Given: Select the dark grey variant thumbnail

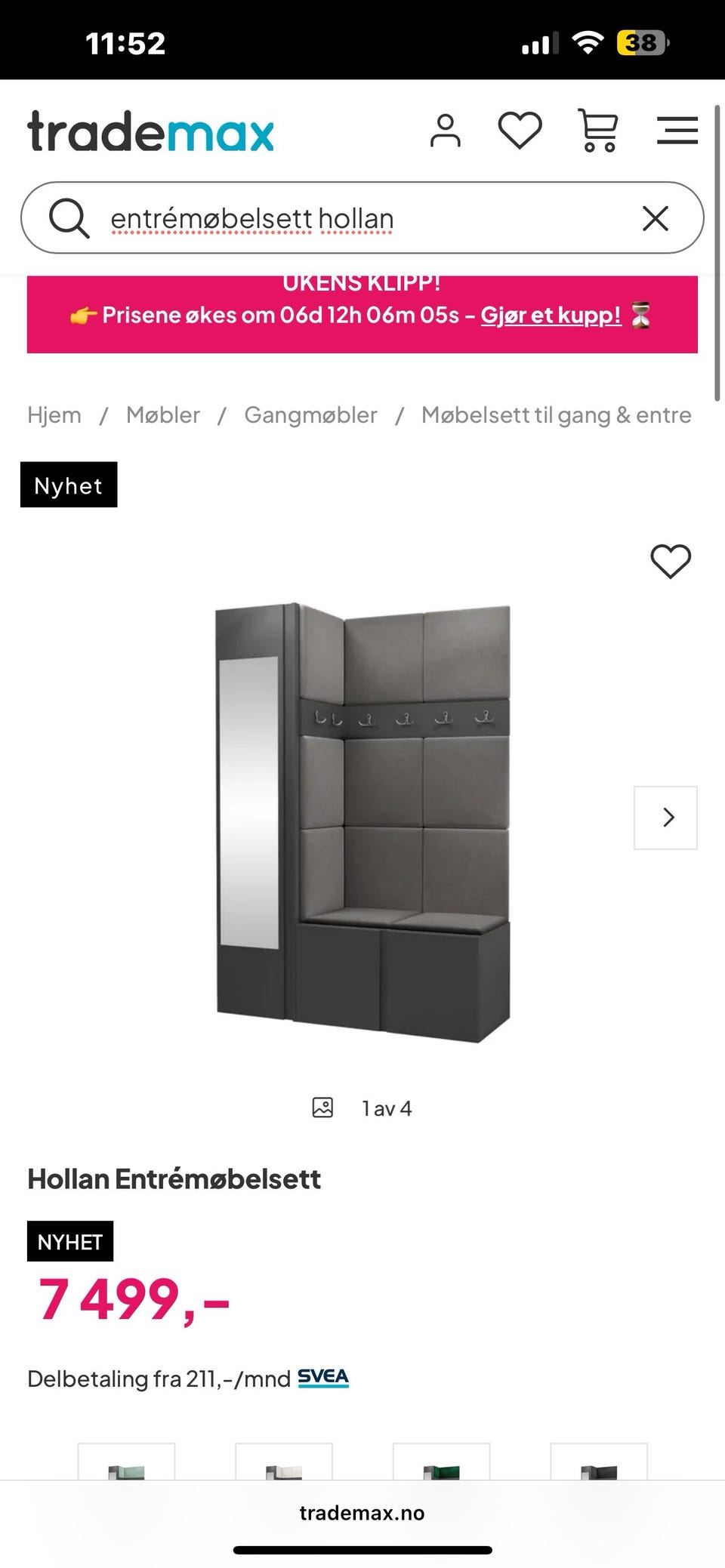Looking at the screenshot, I should pyautogui.click(x=599, y=1462).
